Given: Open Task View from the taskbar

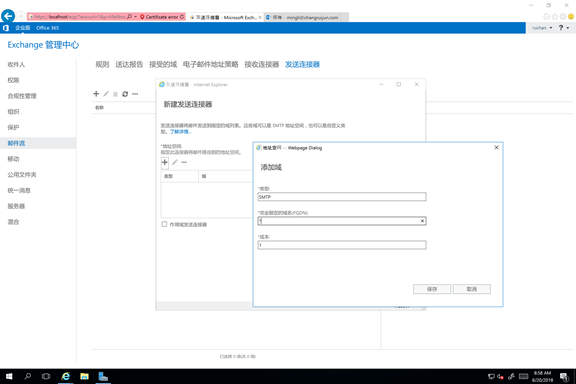Looking at the screenshot, I should tap(46, 376).
